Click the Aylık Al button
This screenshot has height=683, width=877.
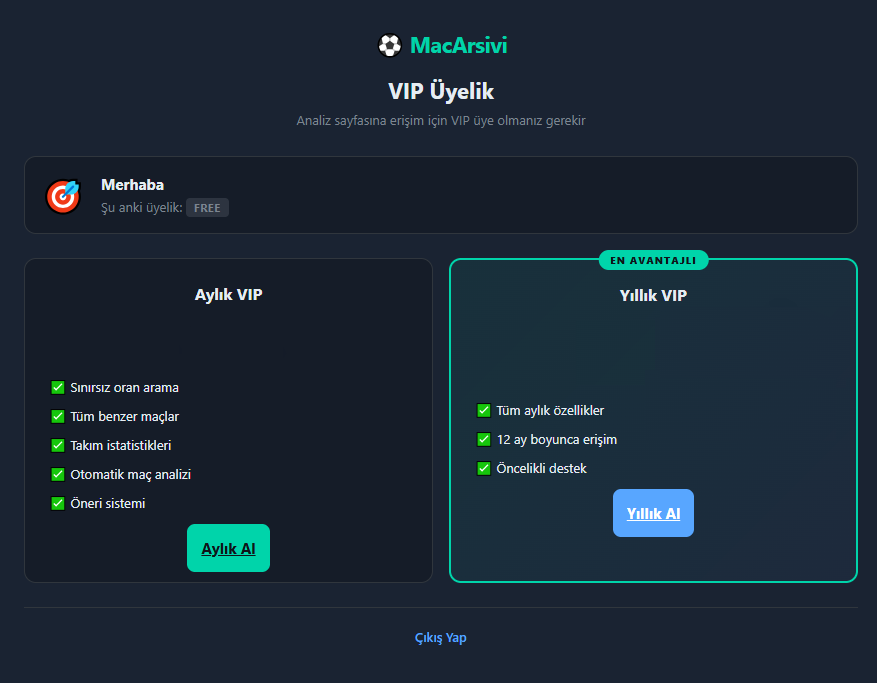[x=228, y=548]
